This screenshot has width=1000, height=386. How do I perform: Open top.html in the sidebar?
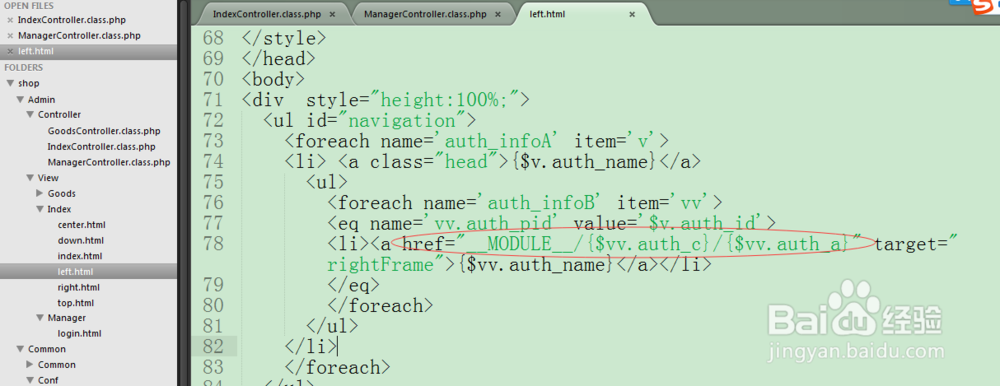point(75,302)
